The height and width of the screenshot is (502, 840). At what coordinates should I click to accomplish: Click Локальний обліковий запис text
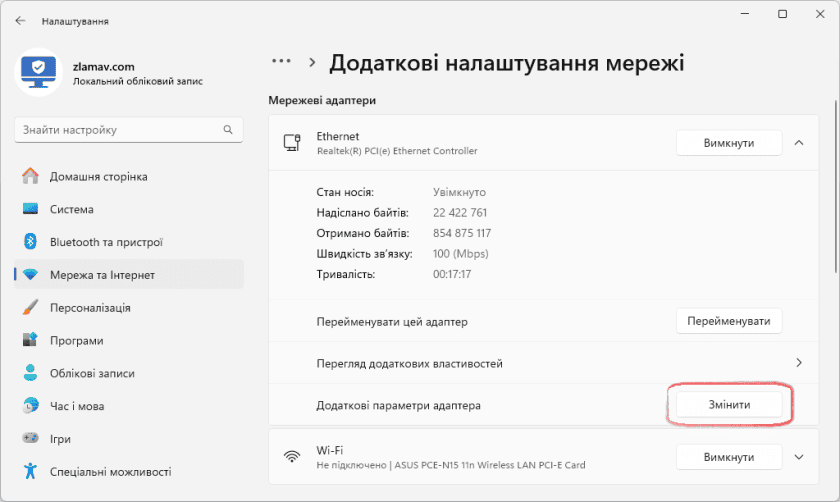(x=138, y=81)
